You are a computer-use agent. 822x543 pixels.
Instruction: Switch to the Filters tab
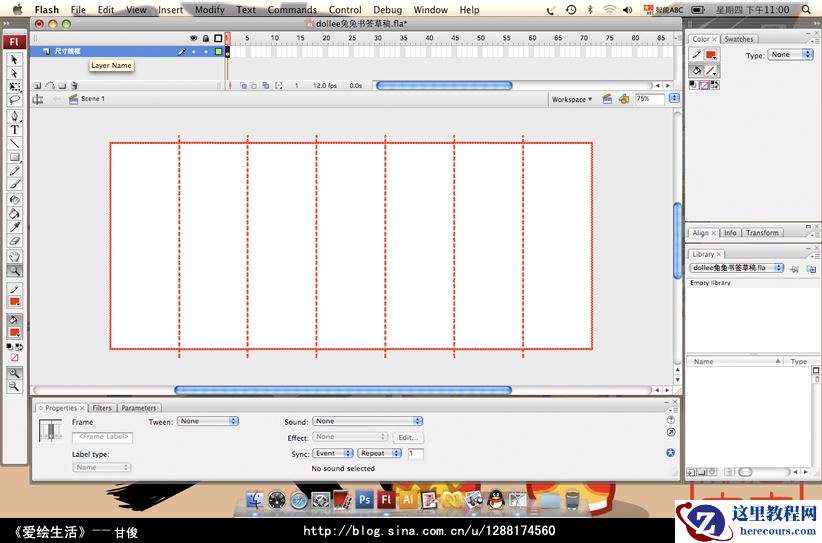tap(102, 408)
